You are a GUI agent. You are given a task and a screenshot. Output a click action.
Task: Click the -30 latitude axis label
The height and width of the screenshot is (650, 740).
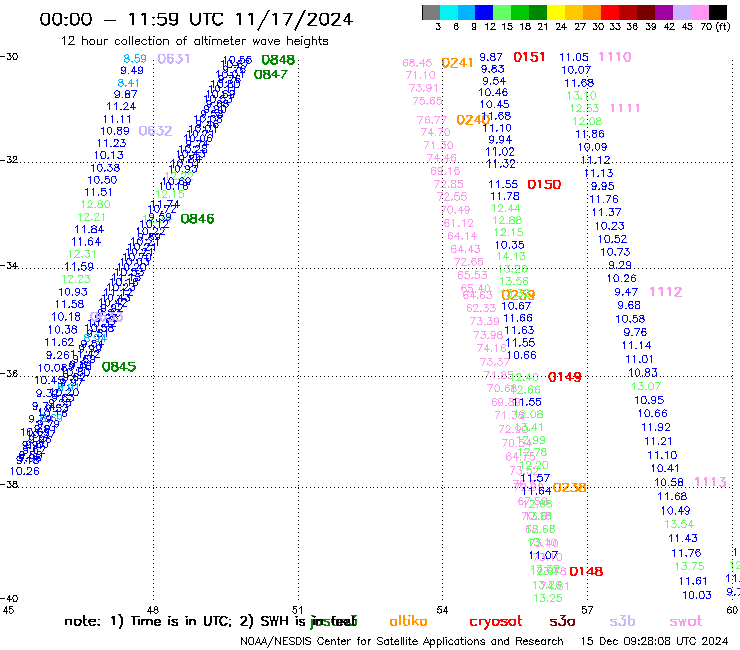9,57
